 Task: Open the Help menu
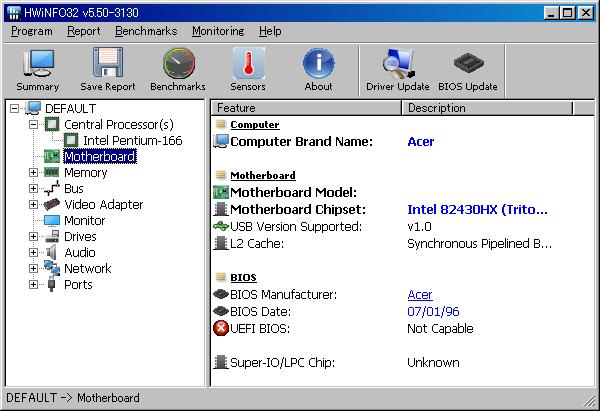270,31
